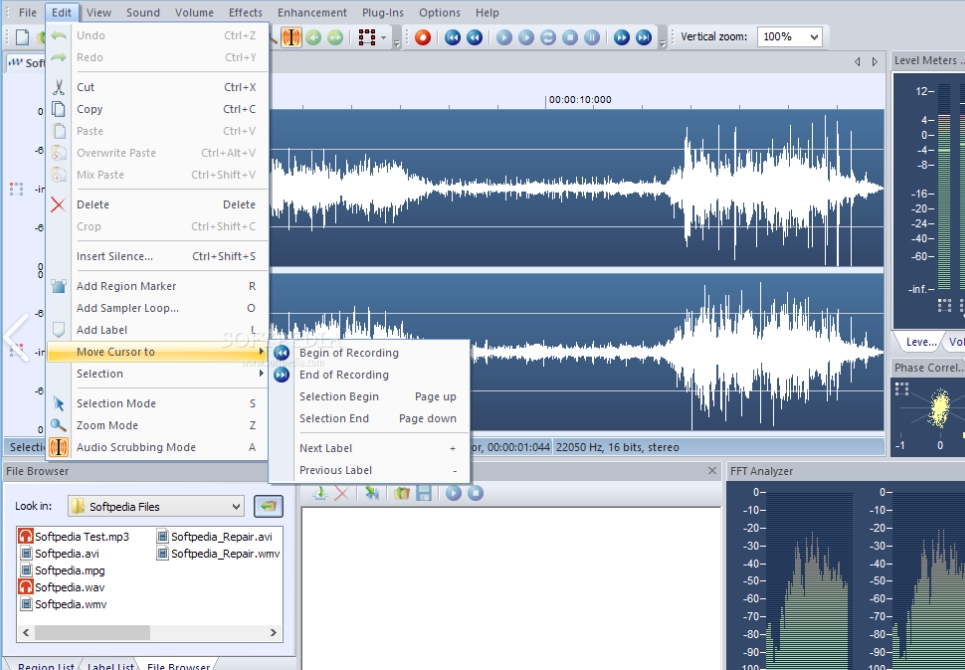Jump to end with last transport button
This screenshot has width=965, height=670.
(643, 38)
